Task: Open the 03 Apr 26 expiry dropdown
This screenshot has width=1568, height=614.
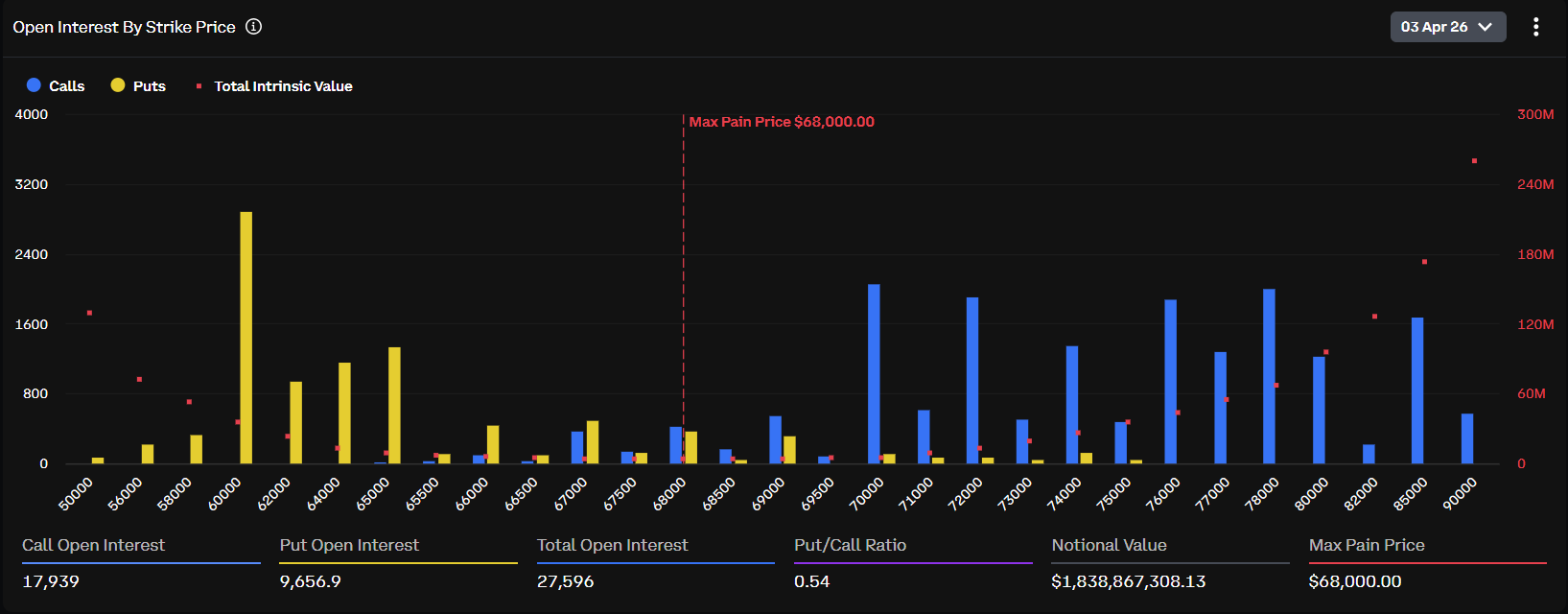Action: 1434,27
